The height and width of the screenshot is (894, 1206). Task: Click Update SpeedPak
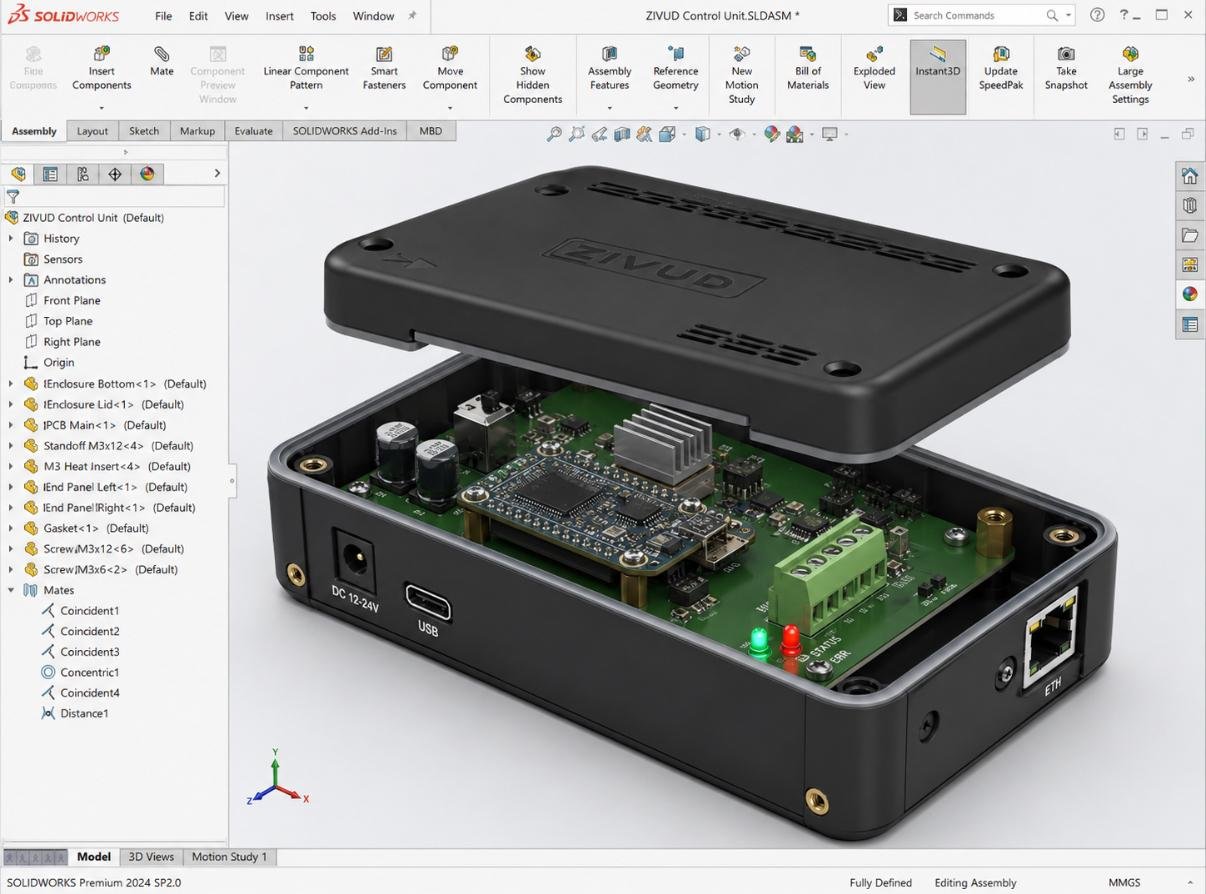click(x=1000, y=69)
